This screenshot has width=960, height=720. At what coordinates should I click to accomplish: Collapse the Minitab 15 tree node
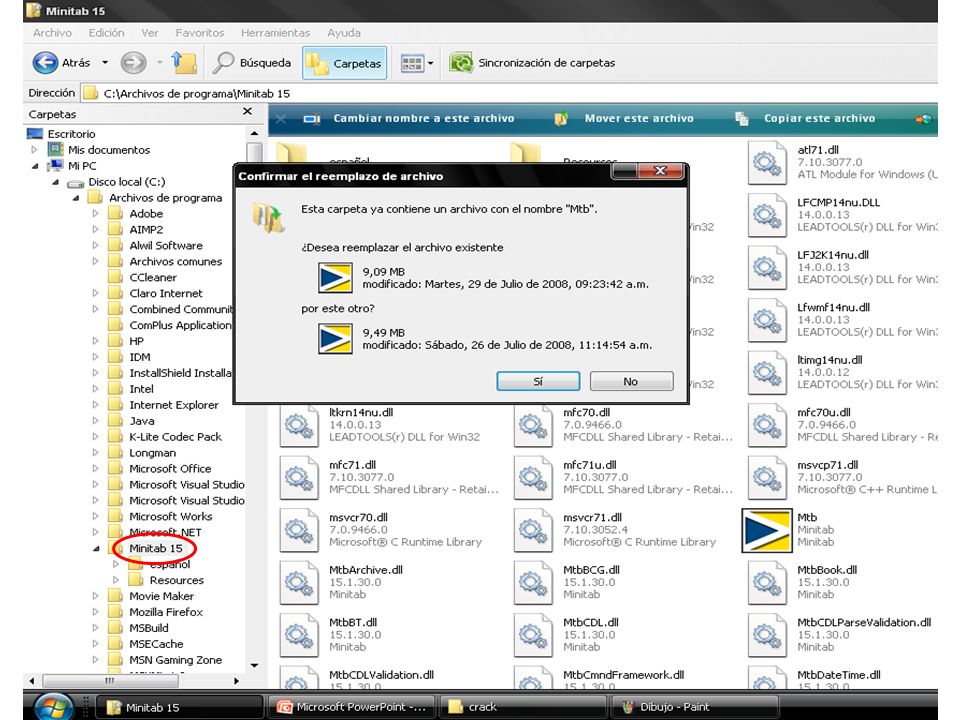(x=96, y=549)
